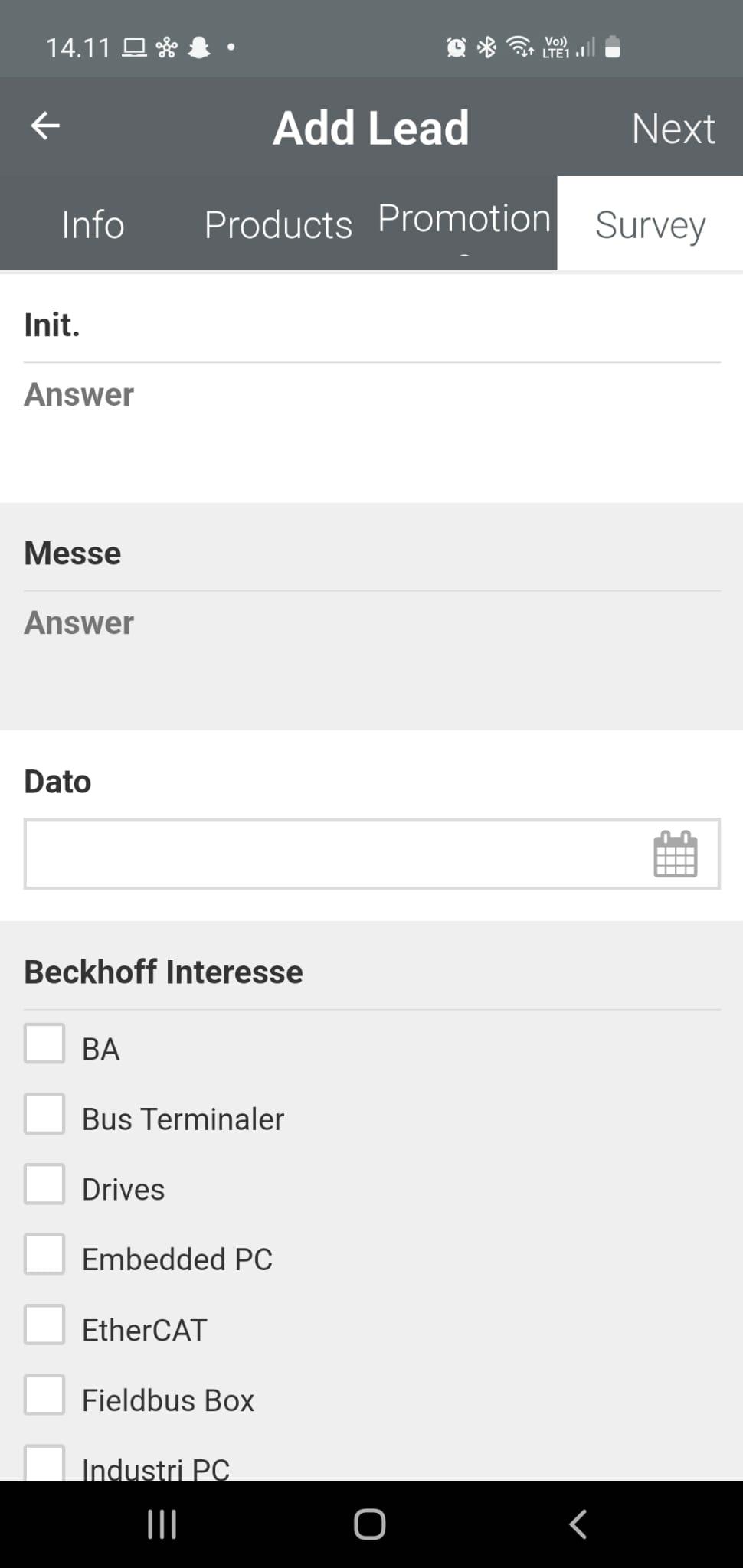Switch to the Info tab
The width and height of the screenshot is (743, 1568).
click(x=93, y=225)
